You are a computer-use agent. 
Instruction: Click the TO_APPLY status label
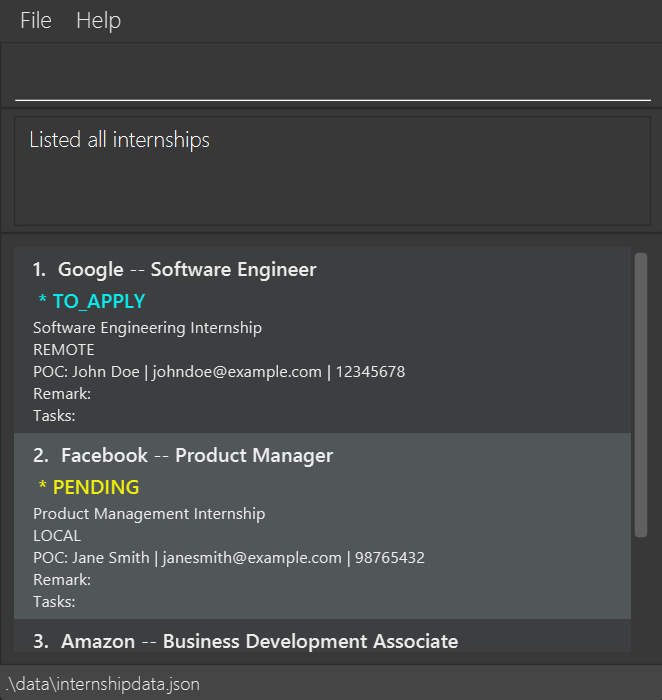92,301
